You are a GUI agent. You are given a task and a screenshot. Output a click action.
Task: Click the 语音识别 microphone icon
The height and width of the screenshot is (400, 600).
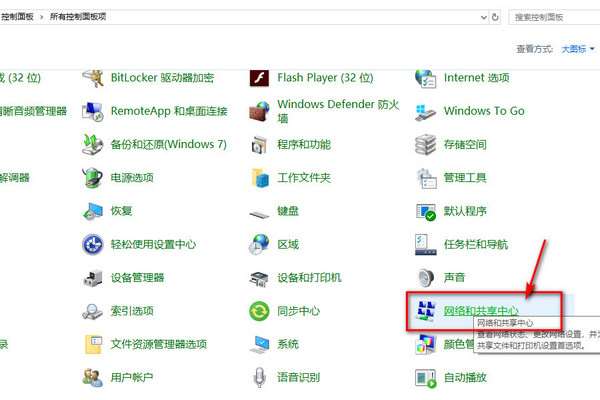pos(259,377)
